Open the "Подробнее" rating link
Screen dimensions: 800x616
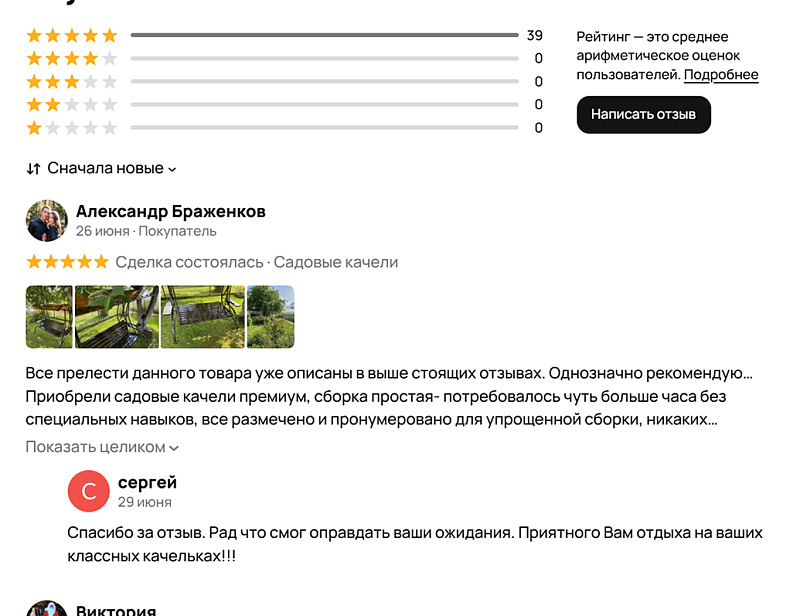tap(721, 75)
